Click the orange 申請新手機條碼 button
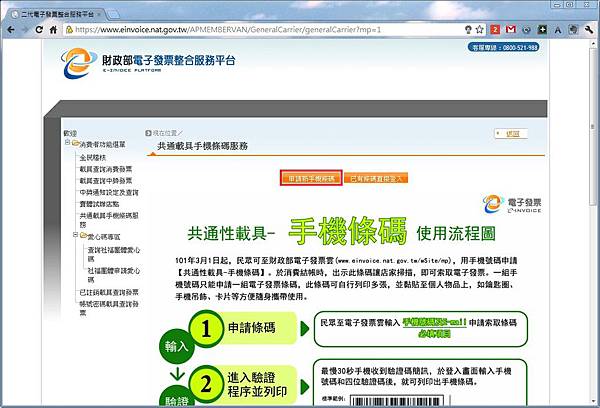Image resolution: width=600 pixels, height=408 pixels. point(311,178)
